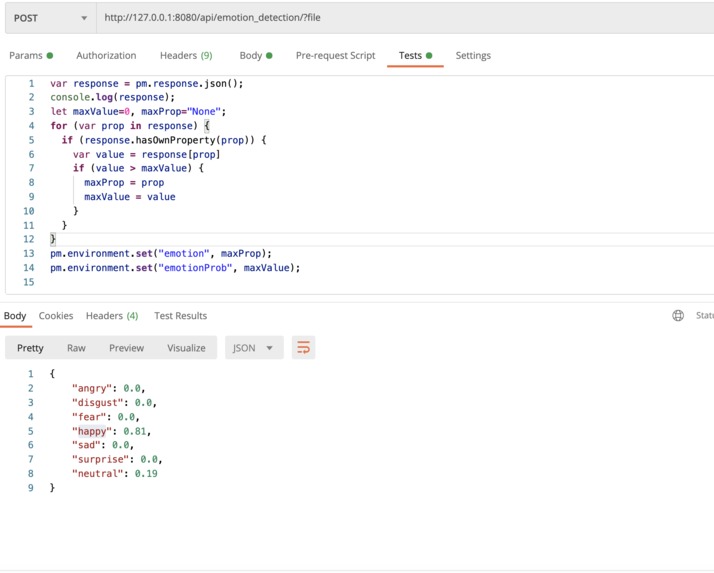714x573 pixels.
Task: Open the Pre-request Script tab
Action: click(336, 56)
